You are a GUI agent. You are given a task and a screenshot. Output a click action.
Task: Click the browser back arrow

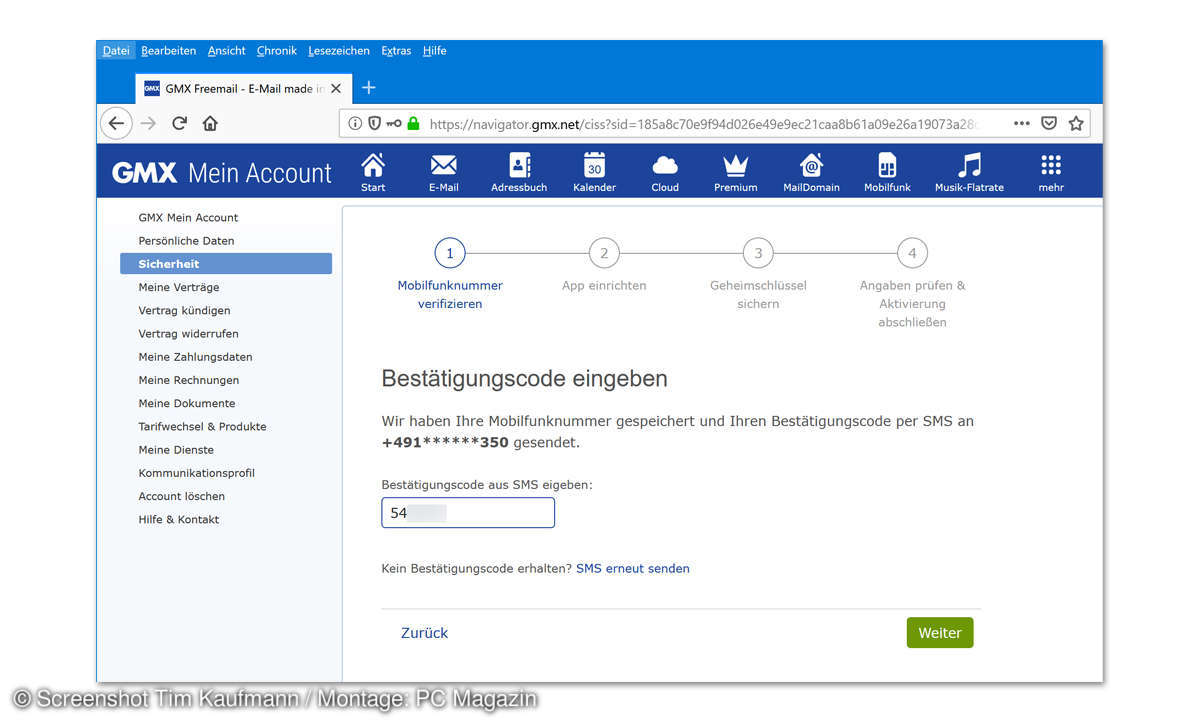click(117, 123)
